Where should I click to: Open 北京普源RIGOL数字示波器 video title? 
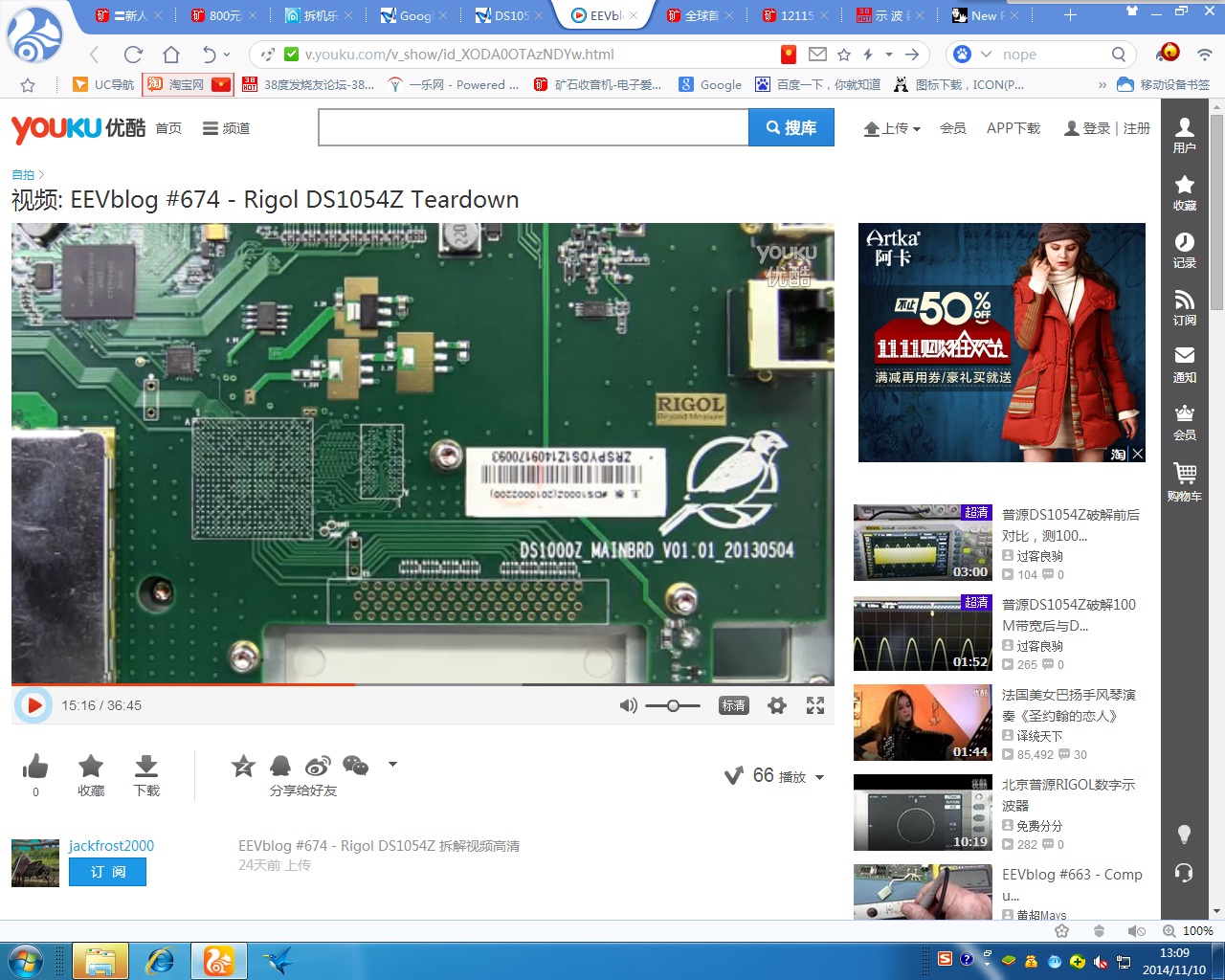coord(1068,794)
